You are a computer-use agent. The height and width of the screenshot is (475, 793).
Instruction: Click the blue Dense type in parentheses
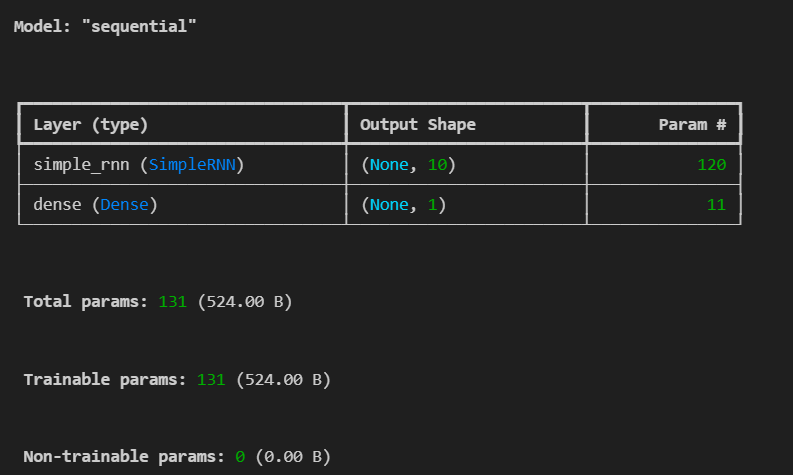point(126,206)
